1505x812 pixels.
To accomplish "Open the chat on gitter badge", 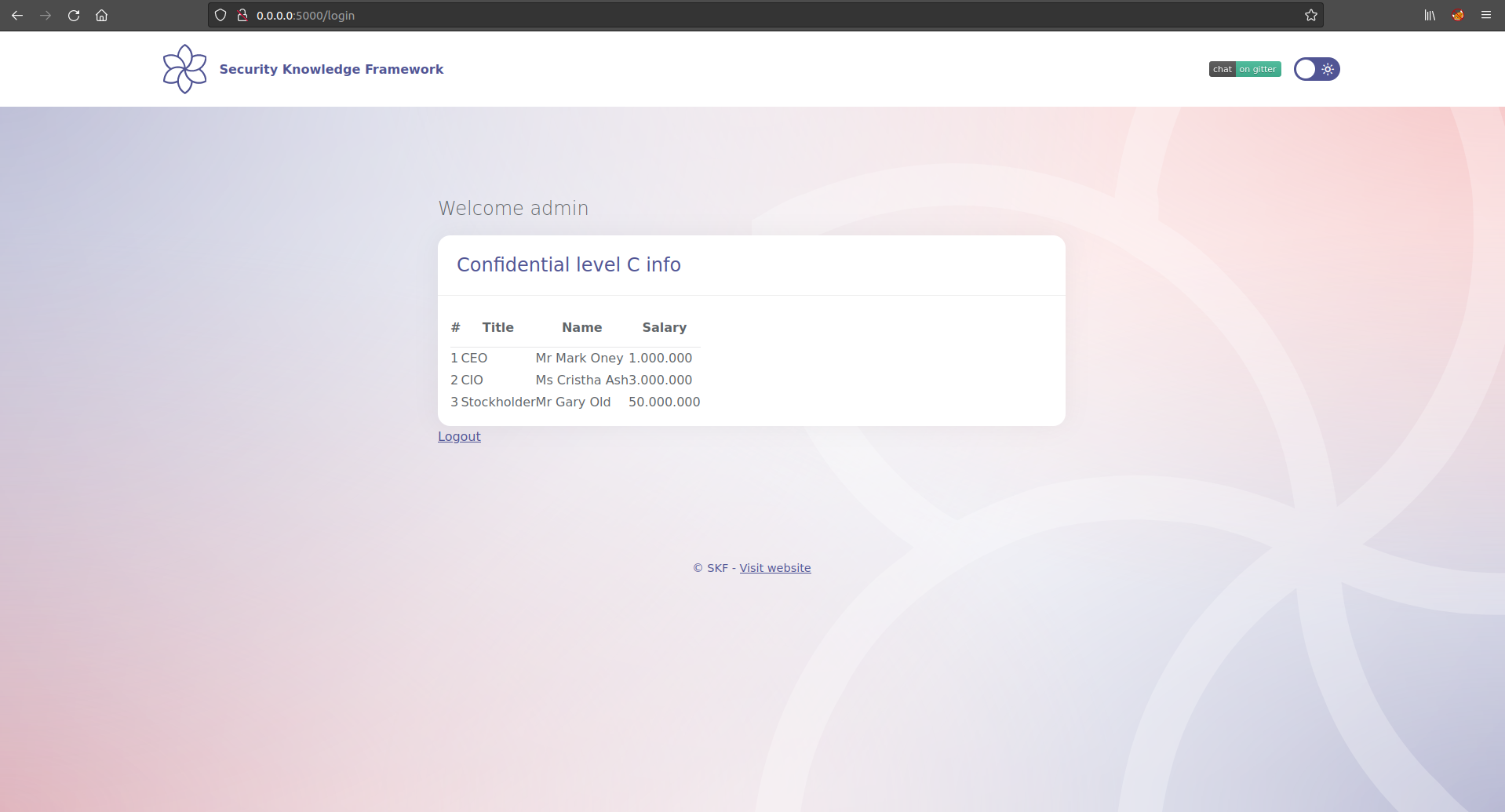I will click(x=1244, y=69).
